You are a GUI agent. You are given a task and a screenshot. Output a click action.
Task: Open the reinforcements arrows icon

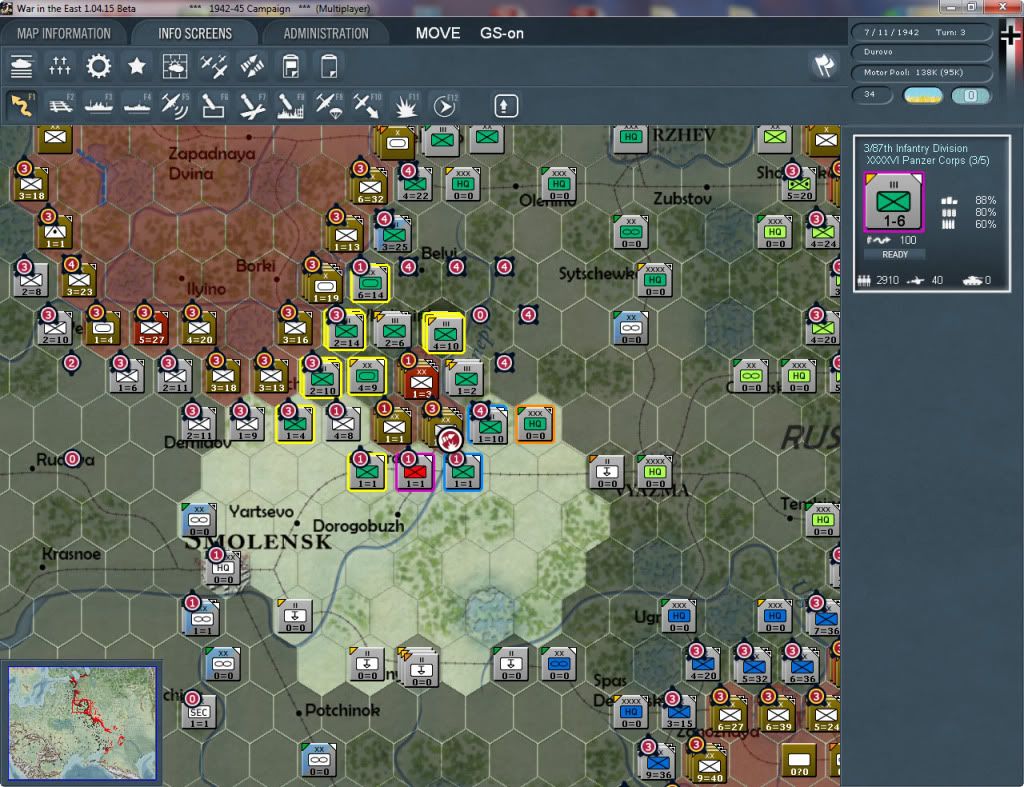[252, 67]
